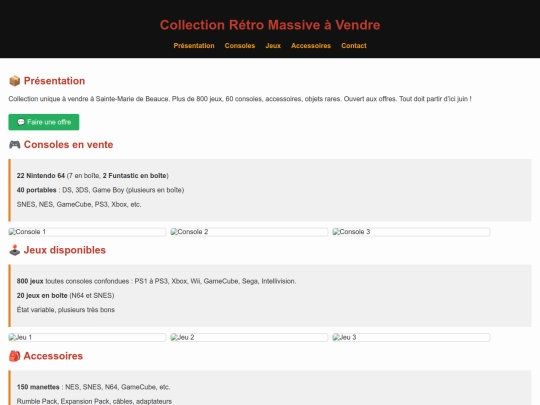
Task: Open the Jeu 1 image
Action: click(x=87, y=338)
